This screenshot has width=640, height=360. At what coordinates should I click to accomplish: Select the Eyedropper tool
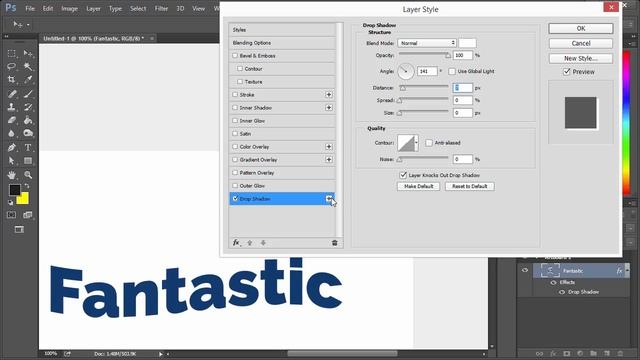tap(28, 80)
